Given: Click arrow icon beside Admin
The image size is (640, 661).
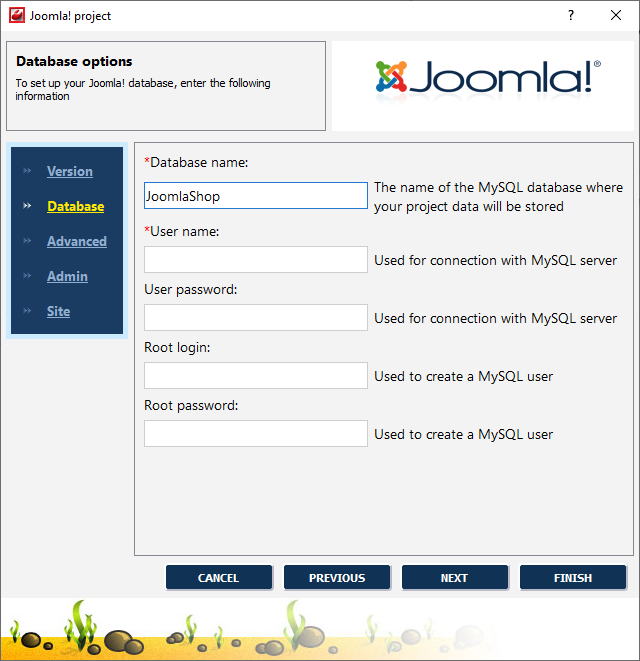Looking at the screenshot, I should [27, 276].
